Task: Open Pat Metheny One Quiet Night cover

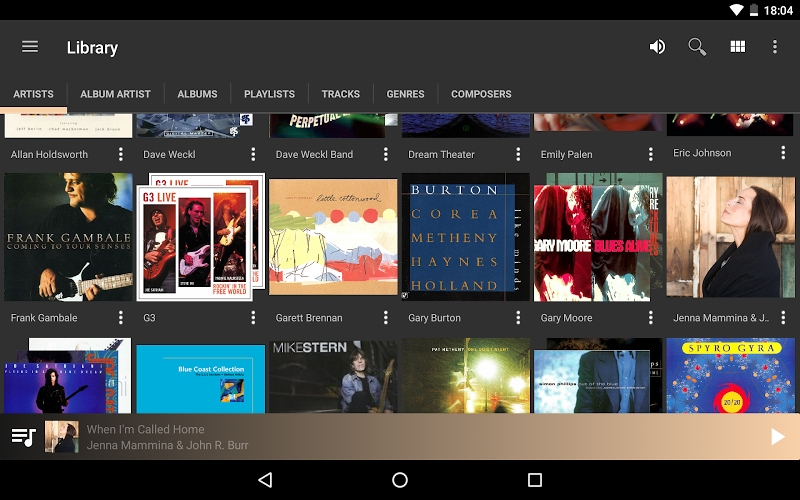Action: click(x=466, y=376)
